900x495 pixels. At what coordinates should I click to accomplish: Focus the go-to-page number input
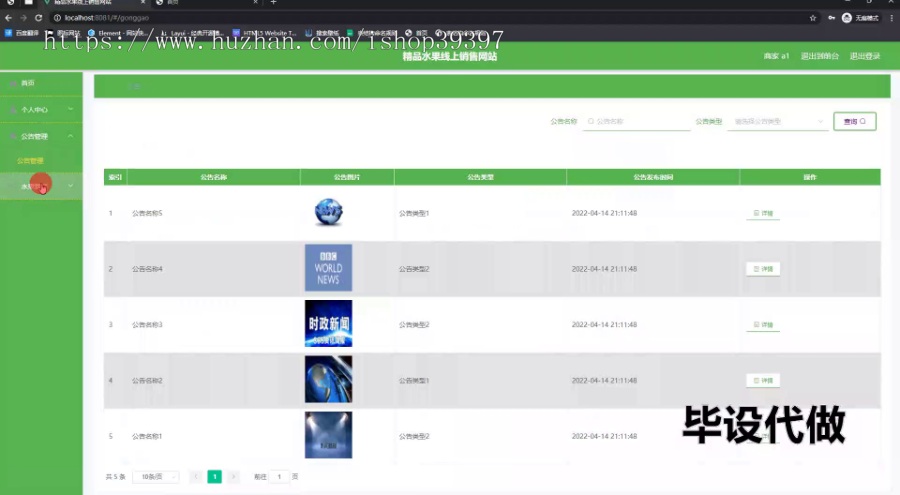(x=280, y=477)
